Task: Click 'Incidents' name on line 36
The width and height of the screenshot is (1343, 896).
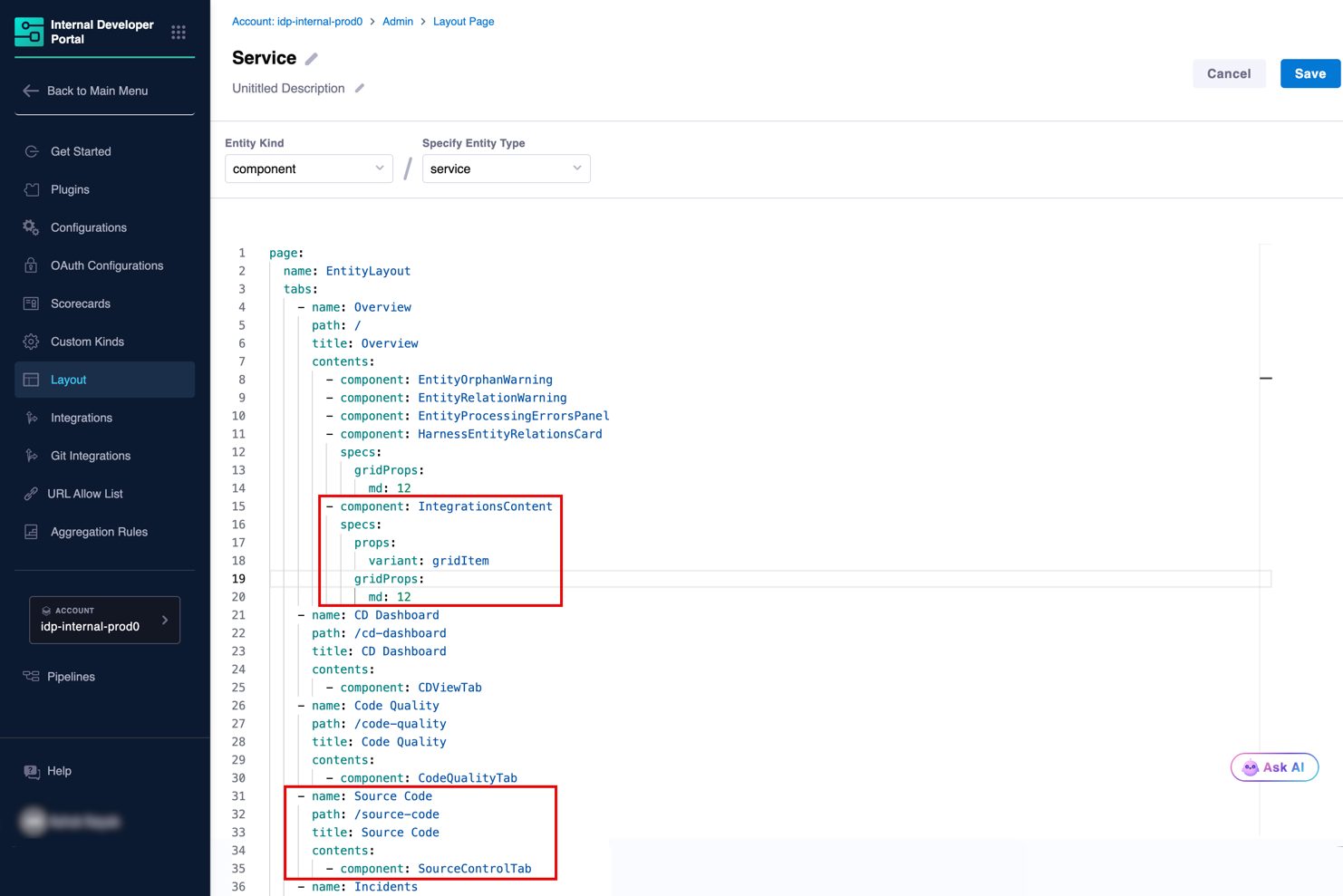Action: 386,887
